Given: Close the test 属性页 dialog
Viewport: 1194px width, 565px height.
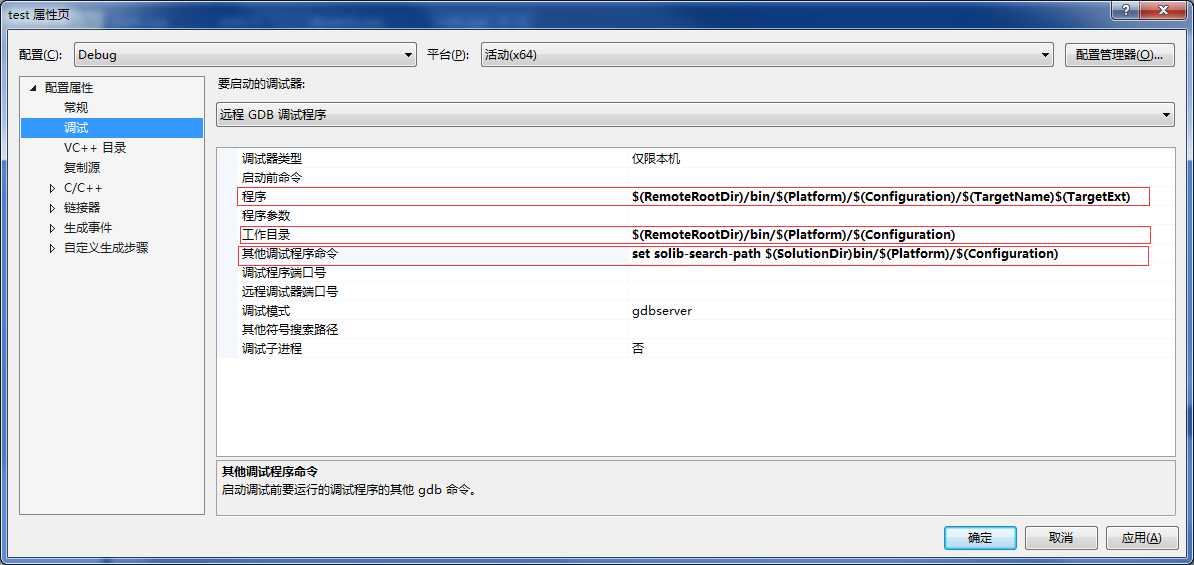Looking at the screenshot, I should click(x=1164, y=9).
